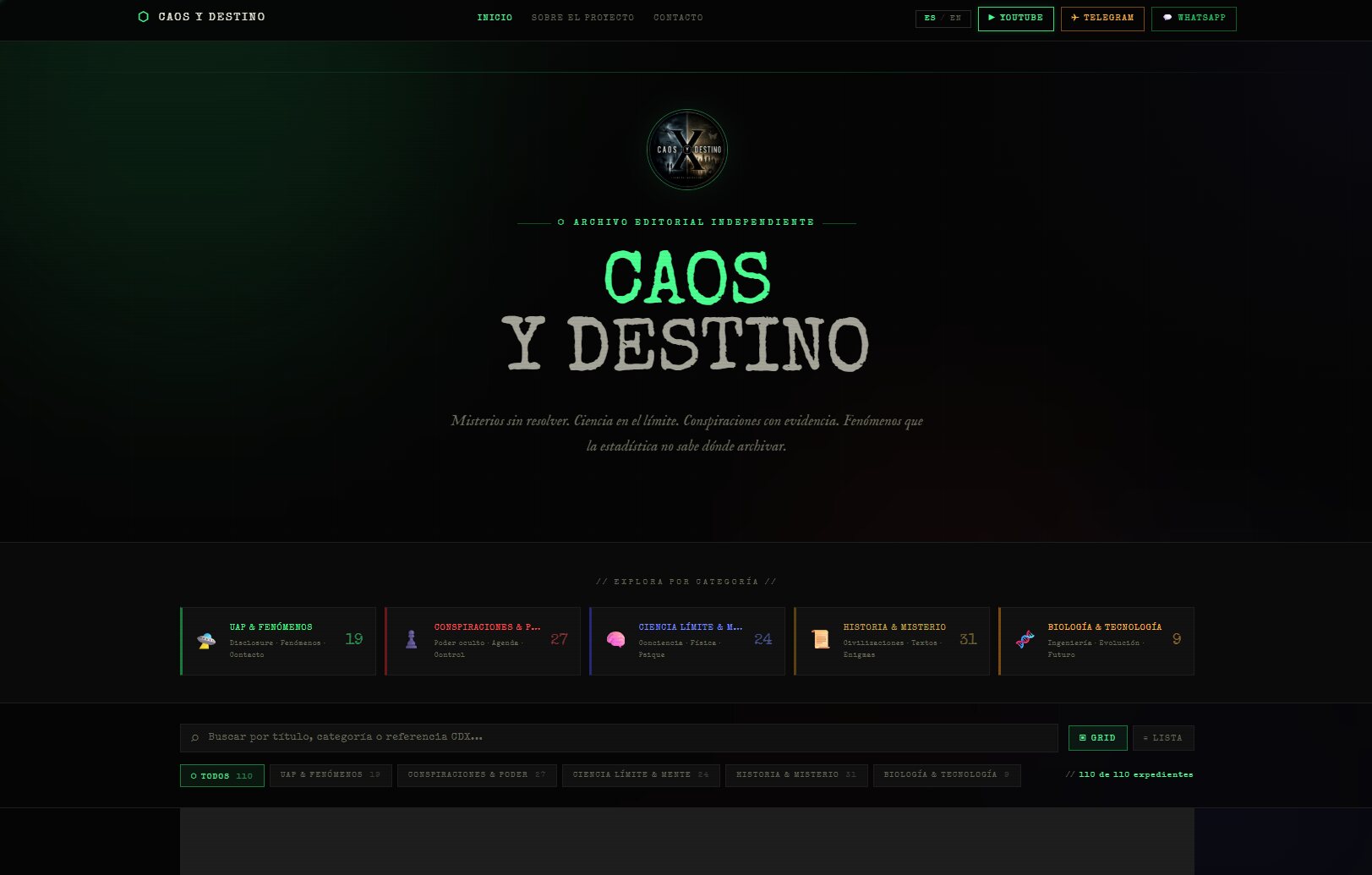Click the brain icon in Ciencia Límite card
Viewport: 1372px width, 875px height.
click(615, 640)
